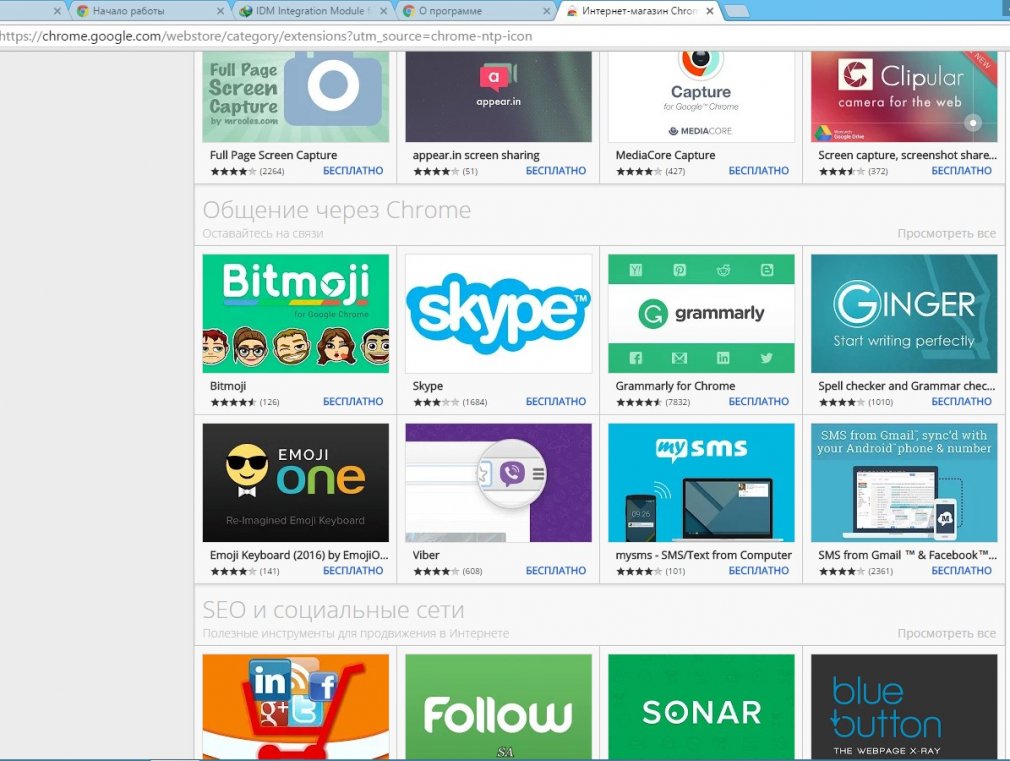The image size is (1010, 761).
Task: Click БЕСПЛАТНО for SMS from Gmail & Facebook
Action: pyautogui.click(x=962, y=571)
